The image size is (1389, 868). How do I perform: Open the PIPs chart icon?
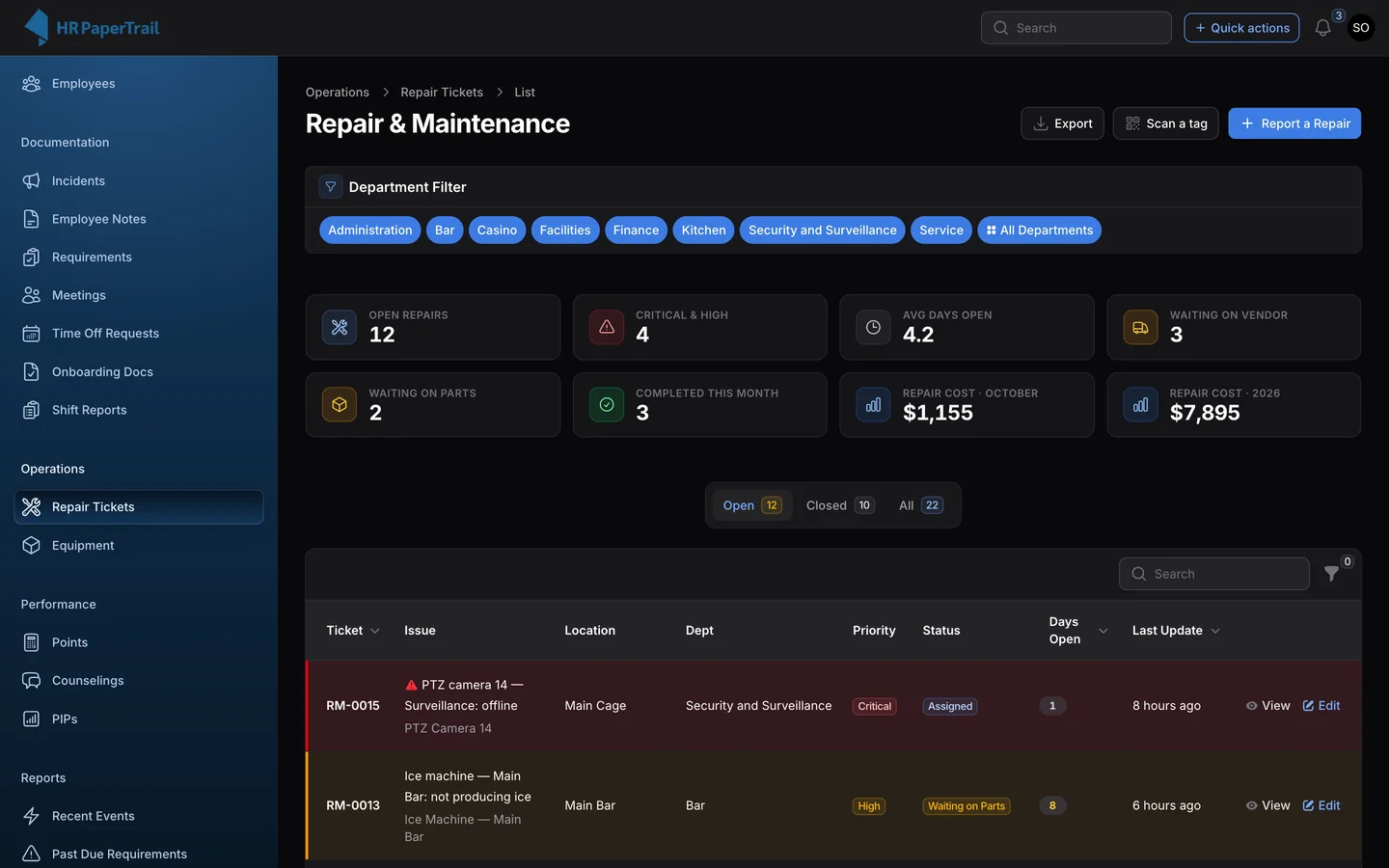coord(31,719)
